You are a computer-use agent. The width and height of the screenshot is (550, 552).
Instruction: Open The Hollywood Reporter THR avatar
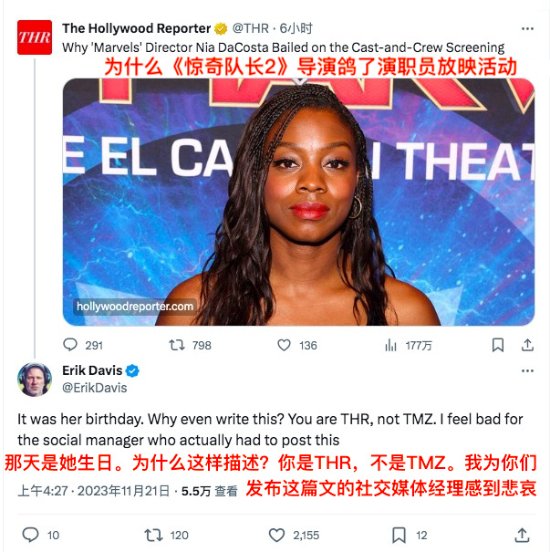click(x=35, y=37)
